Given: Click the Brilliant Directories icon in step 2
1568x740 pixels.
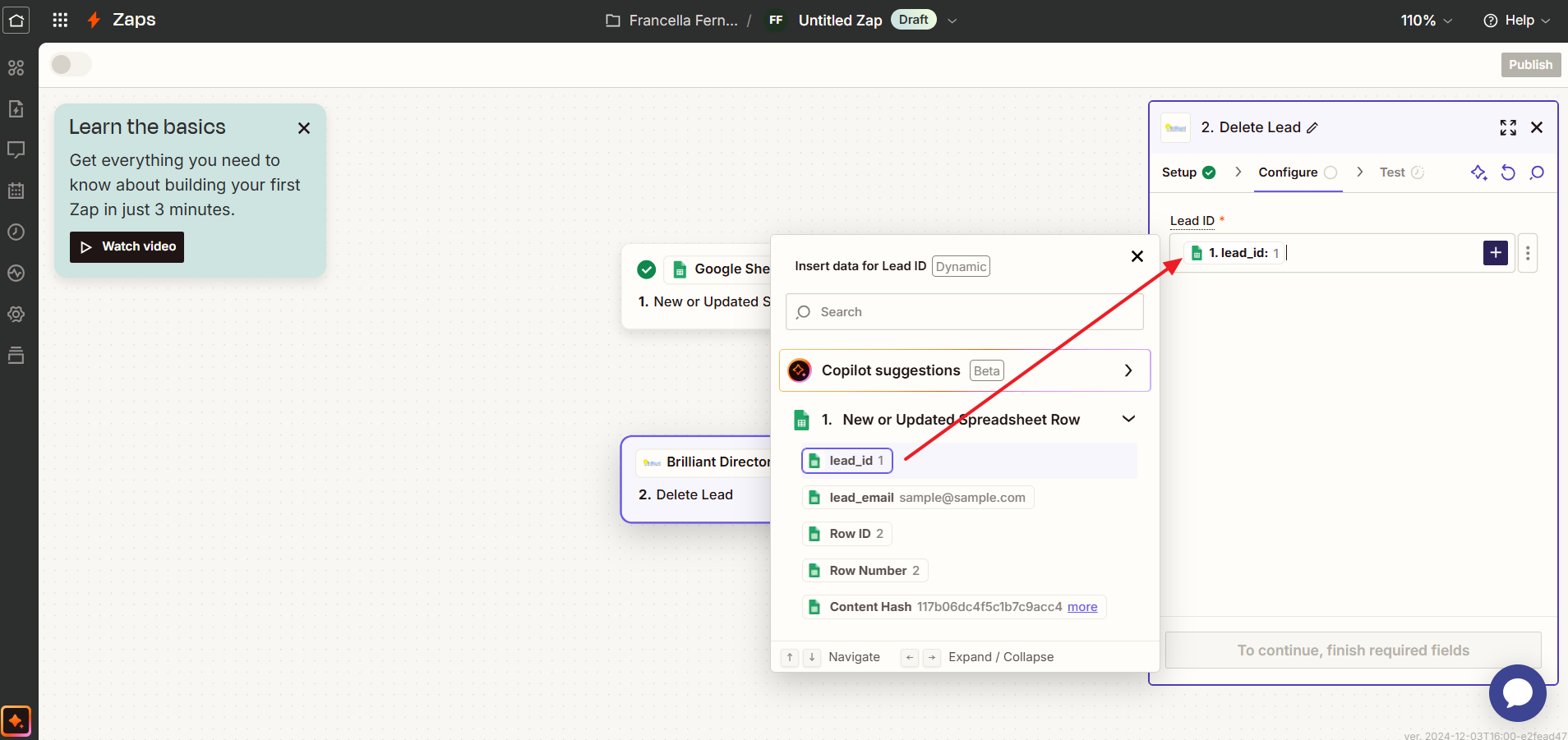Looking at the screenshot, I should [652, 462].
